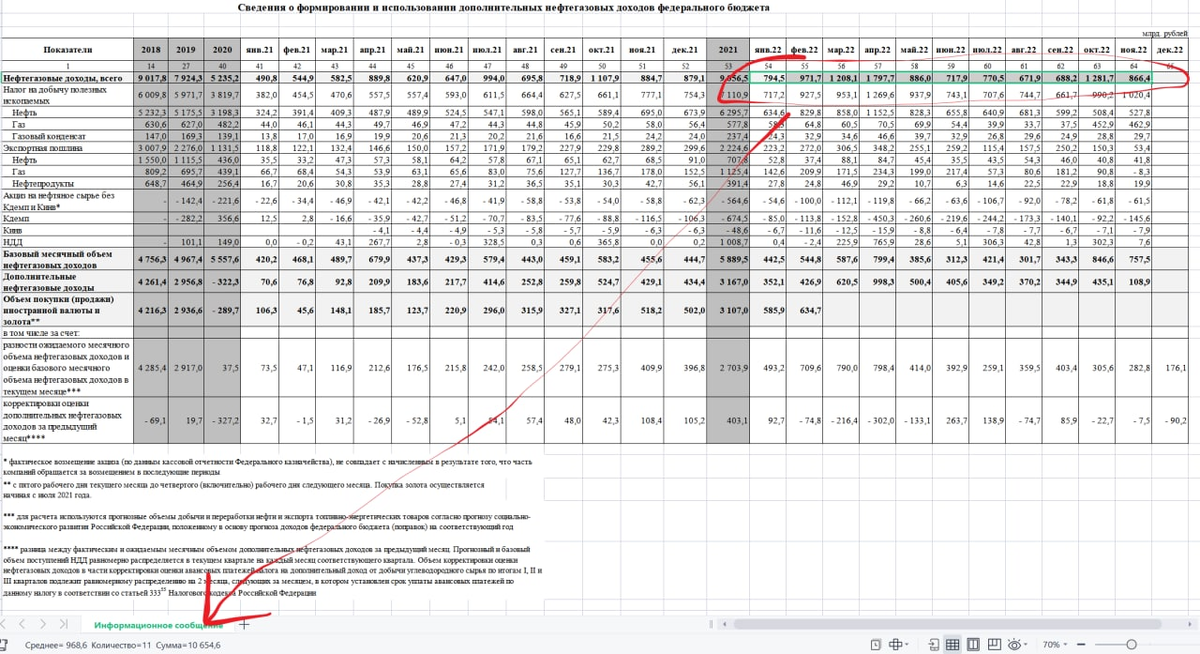Select the НДД row label
The image size is (1200, 654).
[x=66, y=240]
